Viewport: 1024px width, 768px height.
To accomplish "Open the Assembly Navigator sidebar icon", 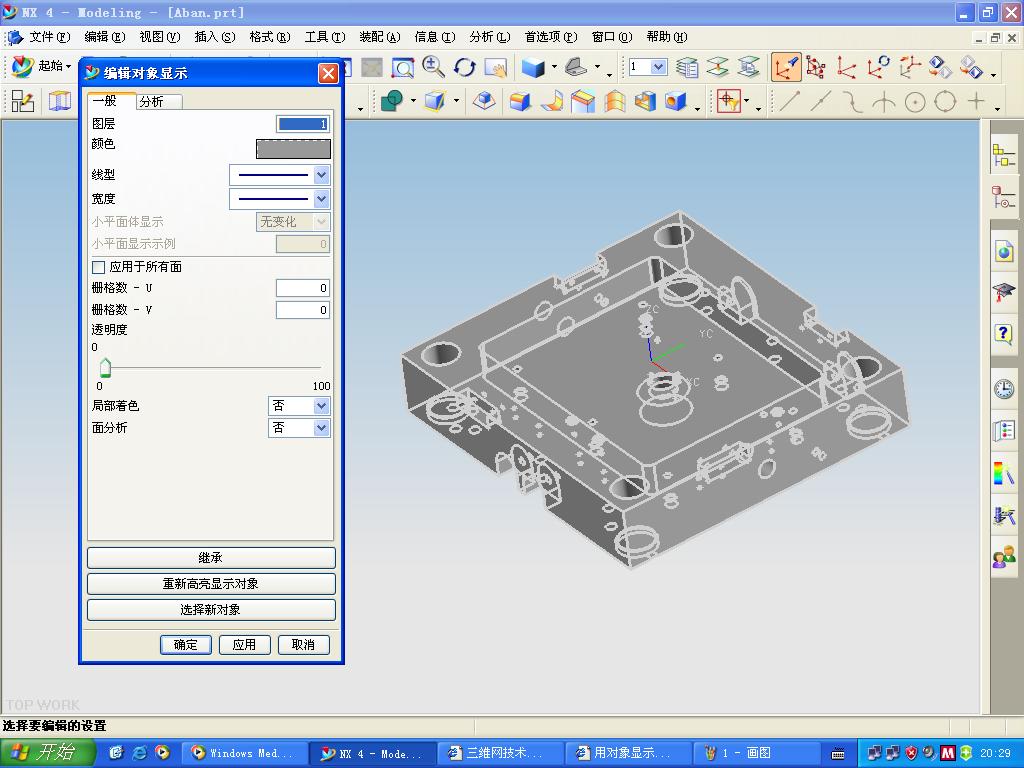I will point(1004,157).
